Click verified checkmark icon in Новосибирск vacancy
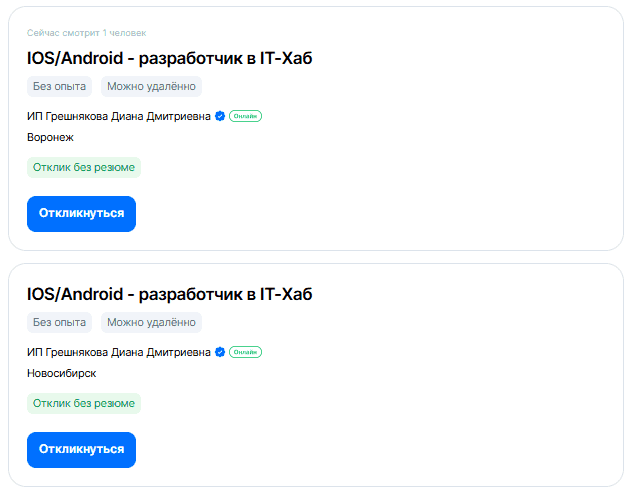Screen dimensions: 630x492 [x=220, y=352]
